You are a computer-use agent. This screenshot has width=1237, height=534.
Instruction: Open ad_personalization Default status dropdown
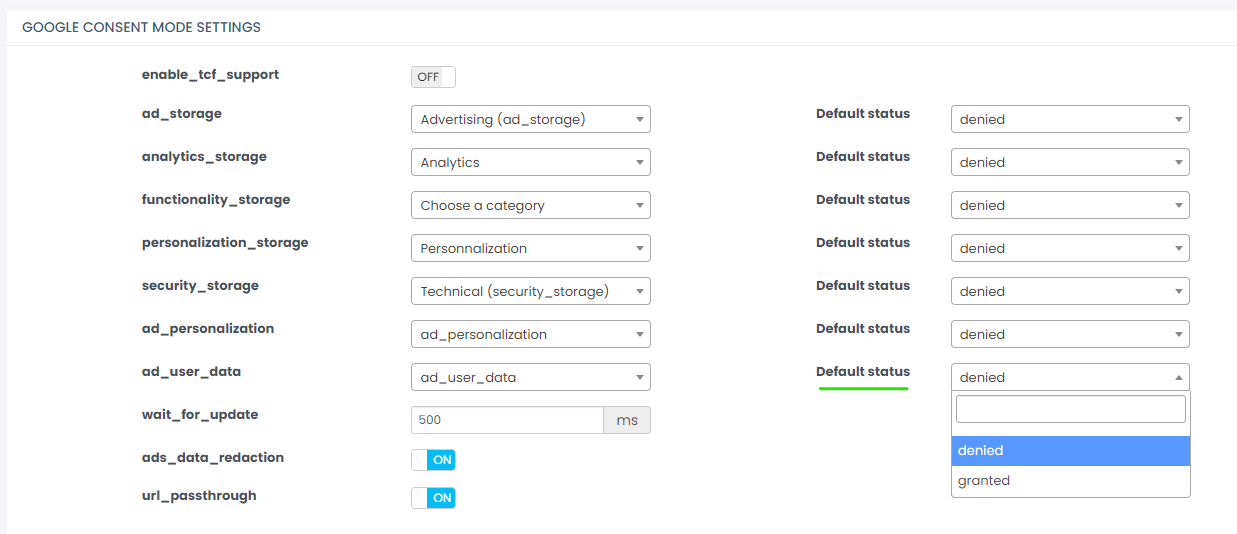(1070, 334)
